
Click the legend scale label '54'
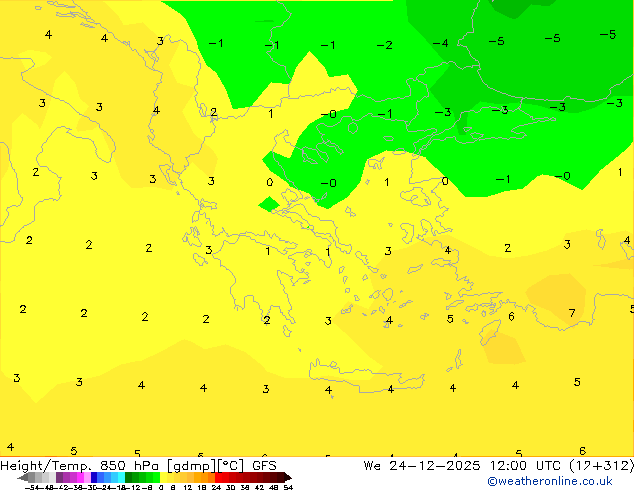pyautogui.click(x=288, y=487)
